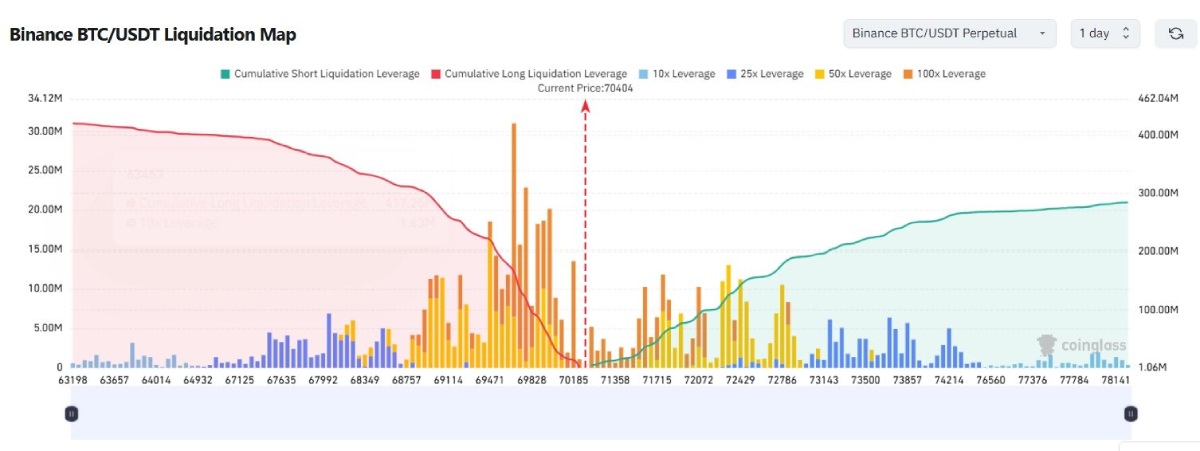Open the Binance BTC/USDT Perpetual dropdown
The height and width of the screenshot is (451, 1200).
pos(950,33)
